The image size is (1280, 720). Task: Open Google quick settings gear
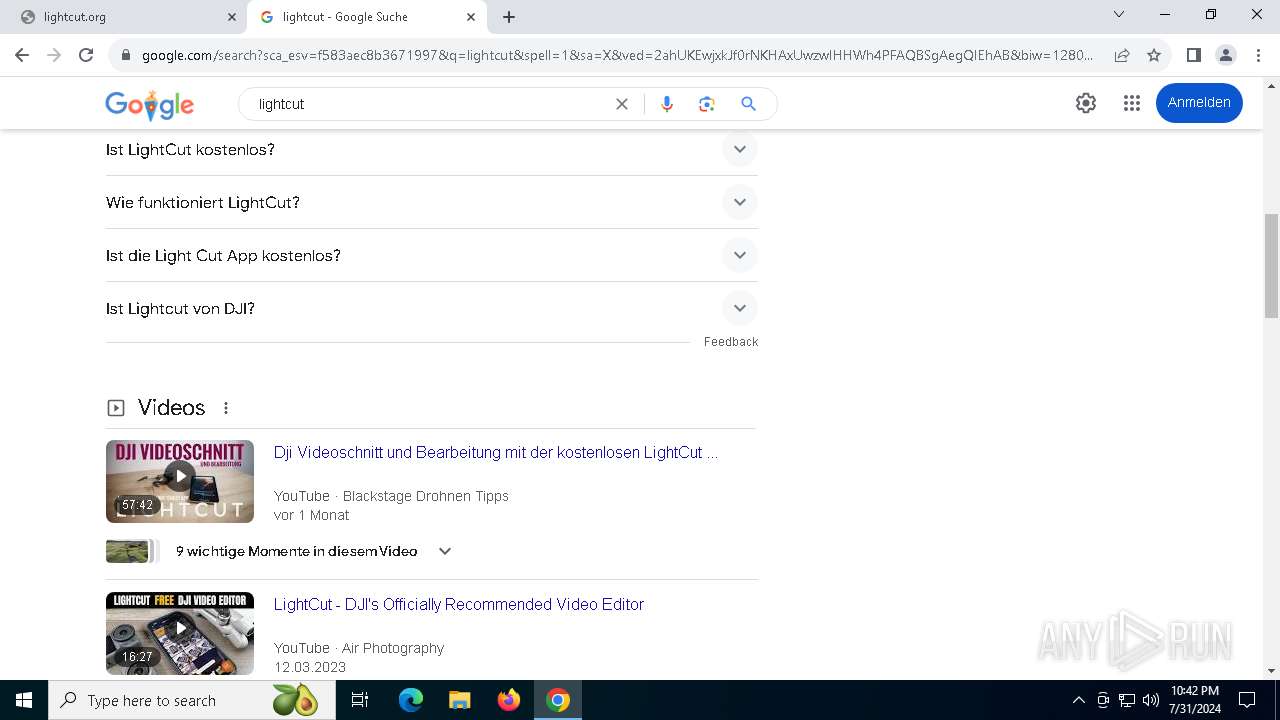1086,103
